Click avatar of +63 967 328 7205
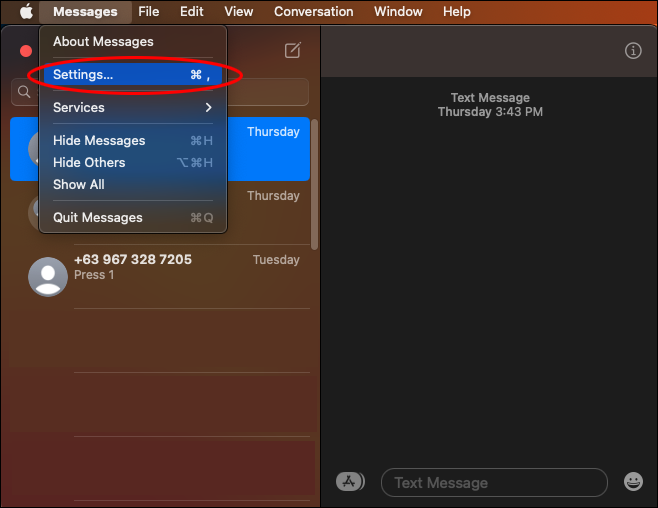The width and height of the screenshot is (658, 508). point(48,277)
